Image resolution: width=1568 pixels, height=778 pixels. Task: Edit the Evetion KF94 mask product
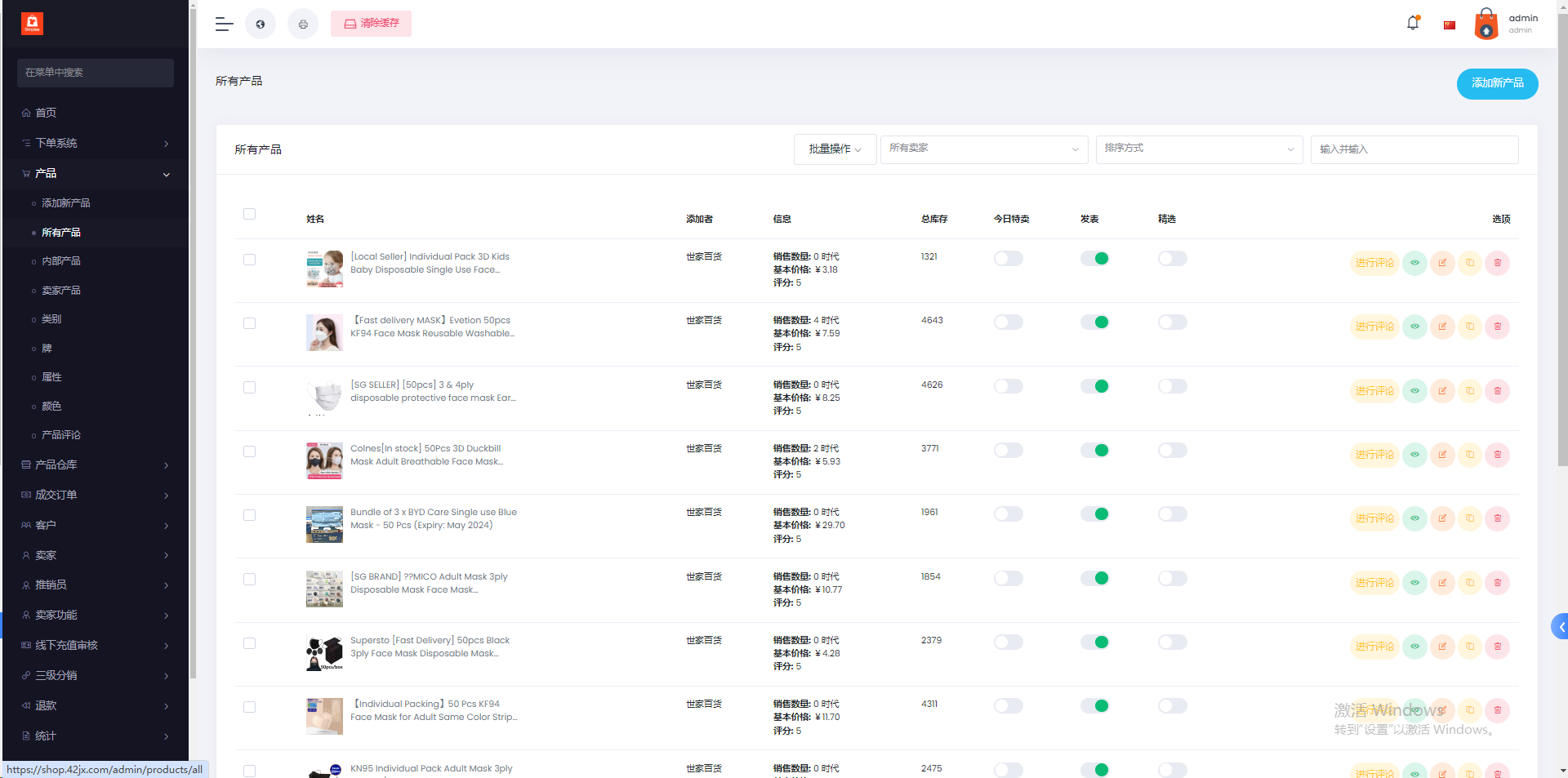click(x=1442, y=327)
